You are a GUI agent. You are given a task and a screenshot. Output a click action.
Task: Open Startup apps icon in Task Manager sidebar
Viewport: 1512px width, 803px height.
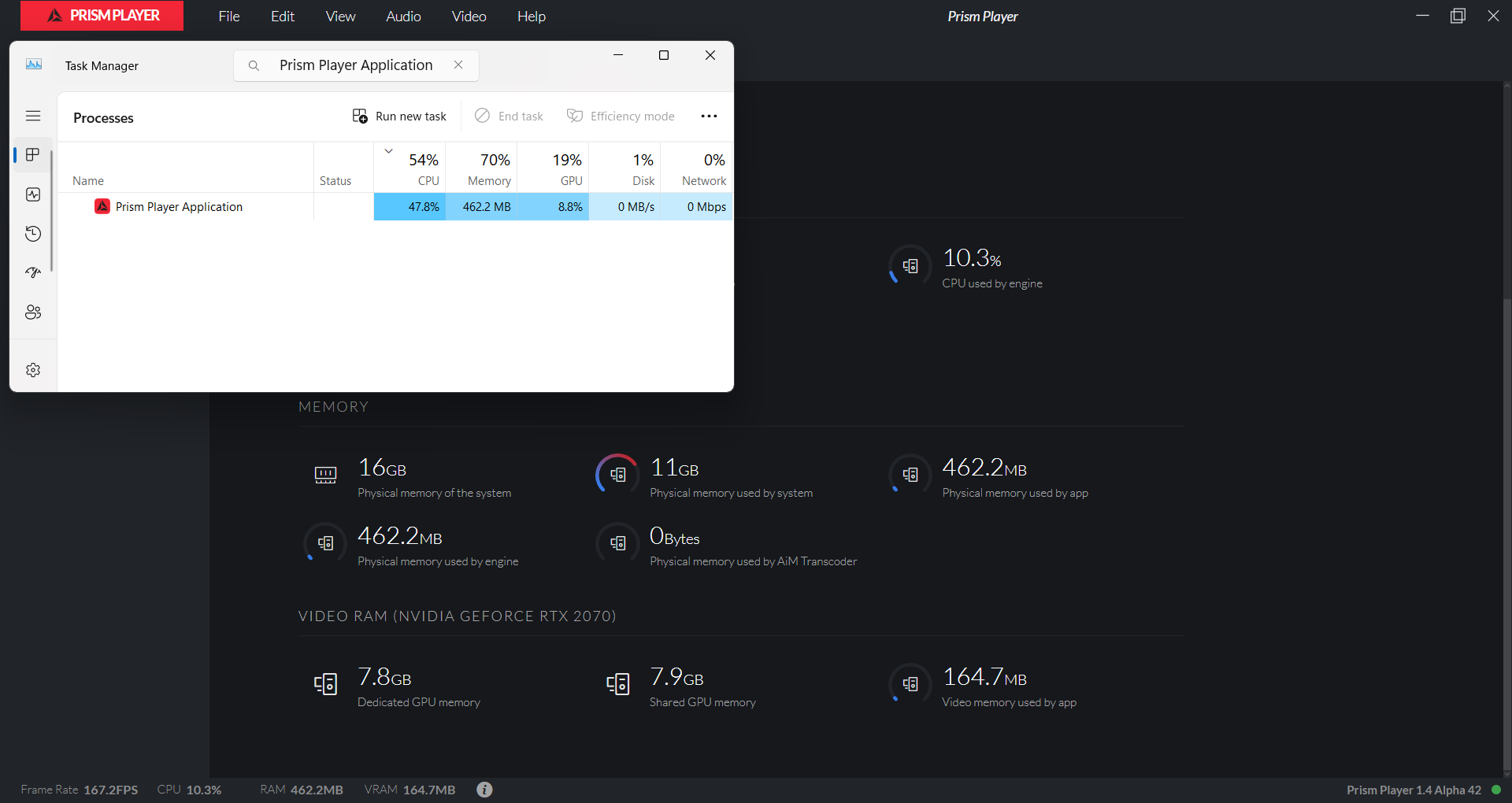(33, 273)
